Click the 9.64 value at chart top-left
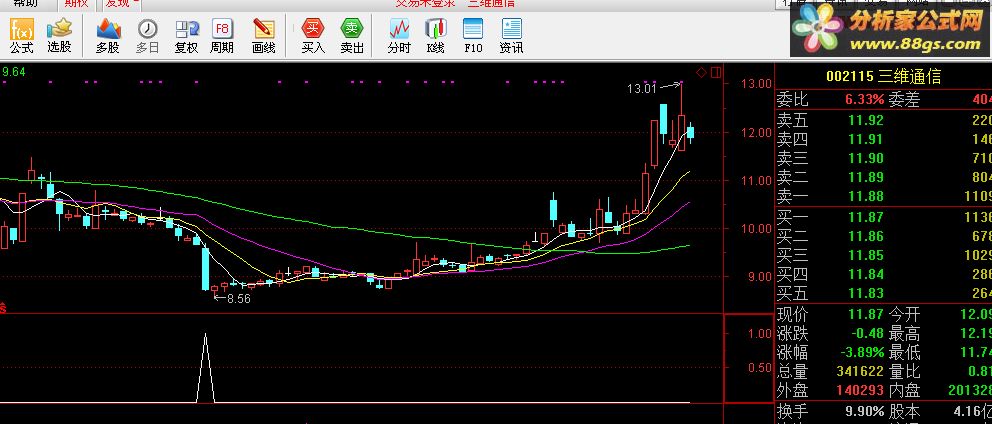The height and width of the screenshot is (424, 992). click(13, 72)
